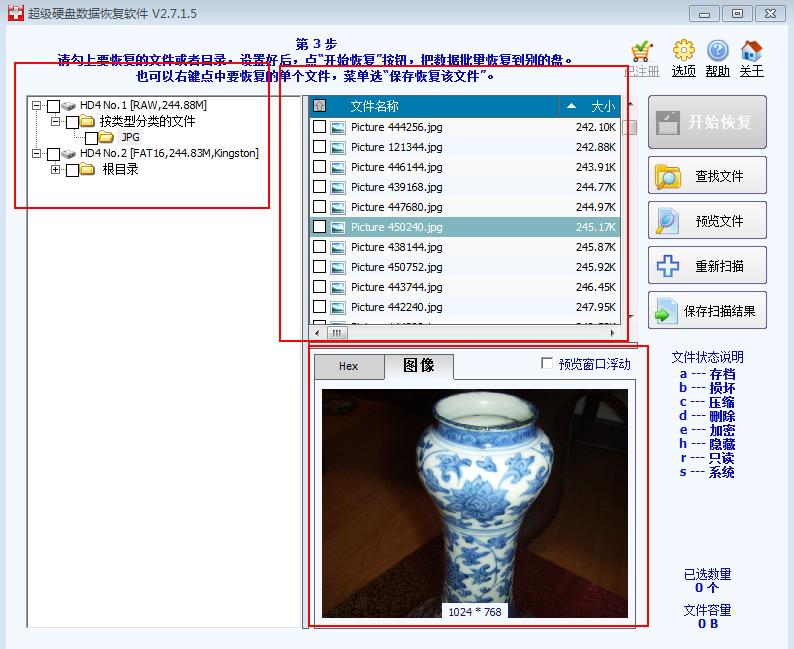
Task: Click the image icon of Picture 450752.jpg
Action: point(338,268)
